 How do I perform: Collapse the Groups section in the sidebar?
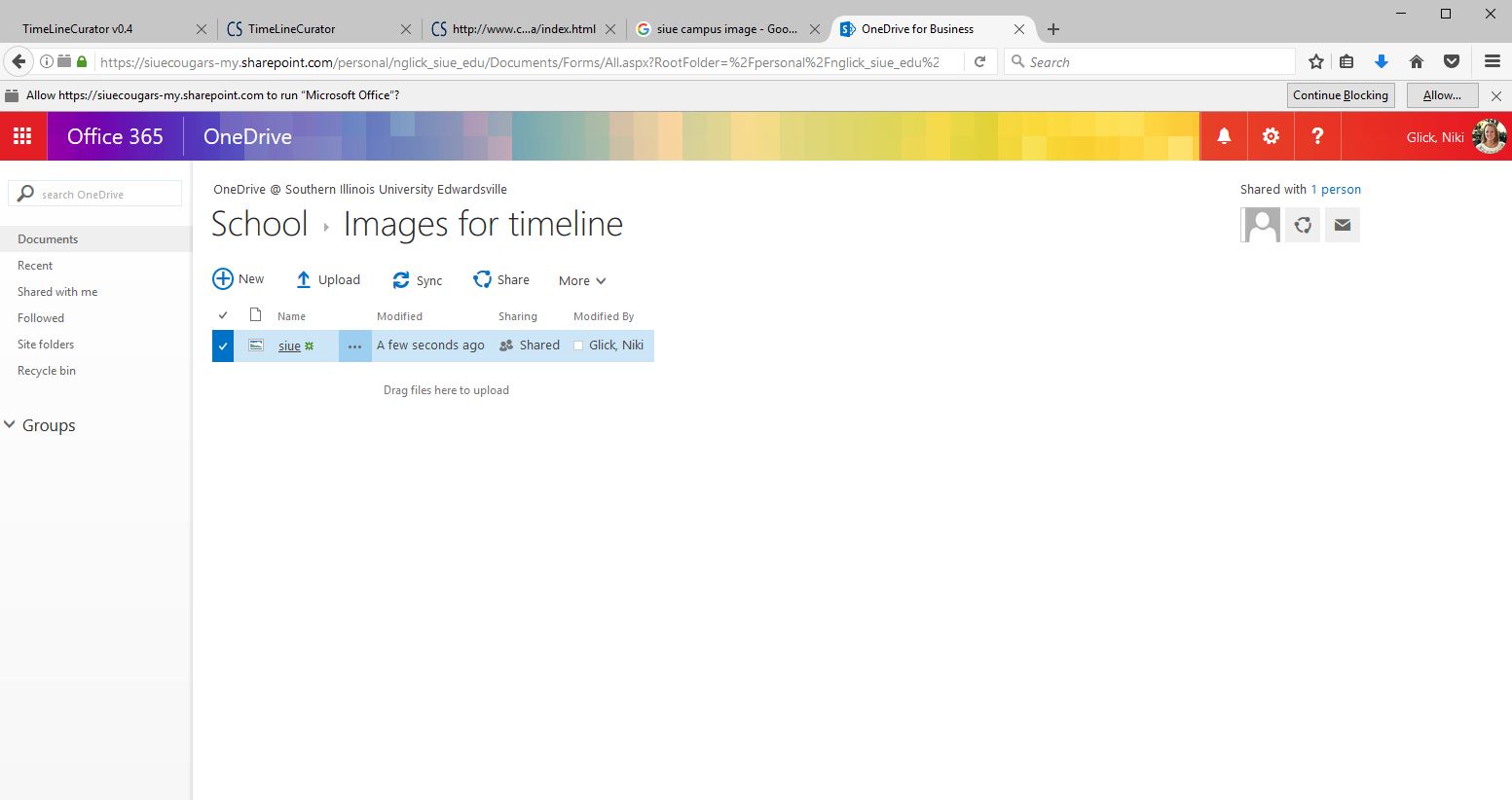(11, 425)
